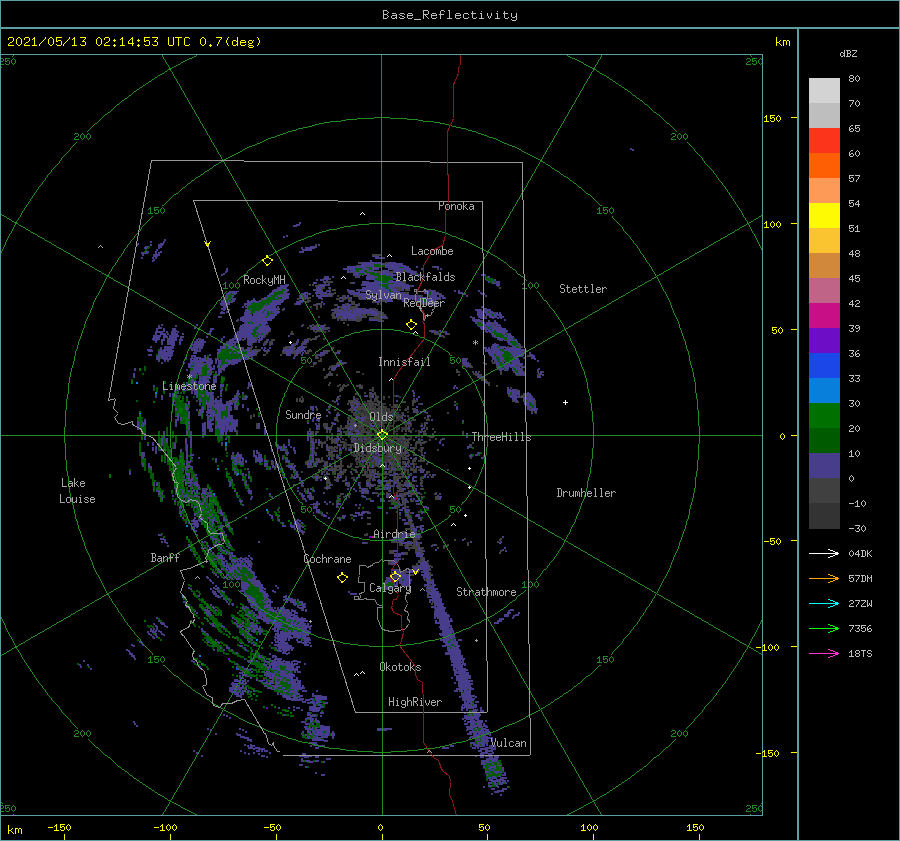The image size is (900, 841).
Task: Click the Stettler label
Action: pyautogui.click(x=583, y=289)
